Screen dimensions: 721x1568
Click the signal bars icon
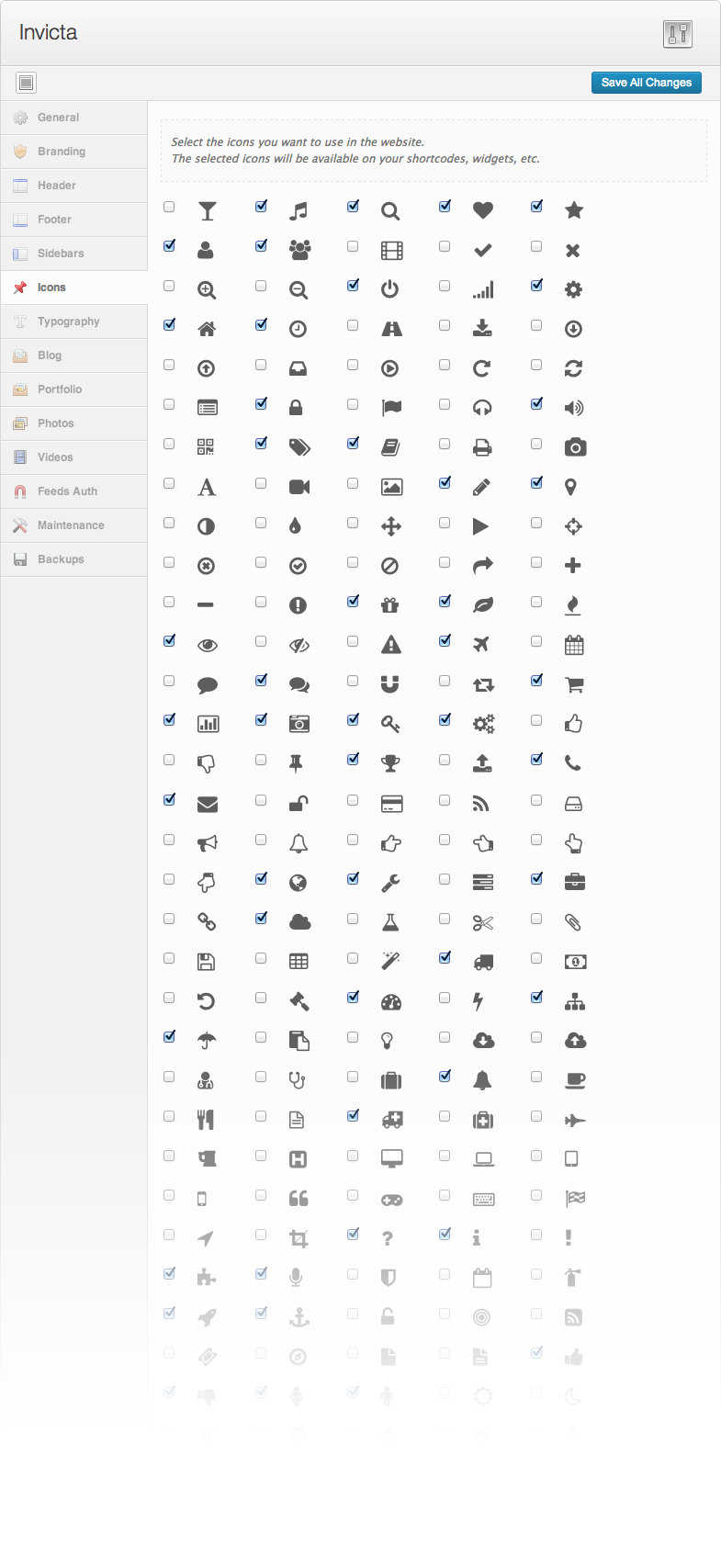[483, 289]
